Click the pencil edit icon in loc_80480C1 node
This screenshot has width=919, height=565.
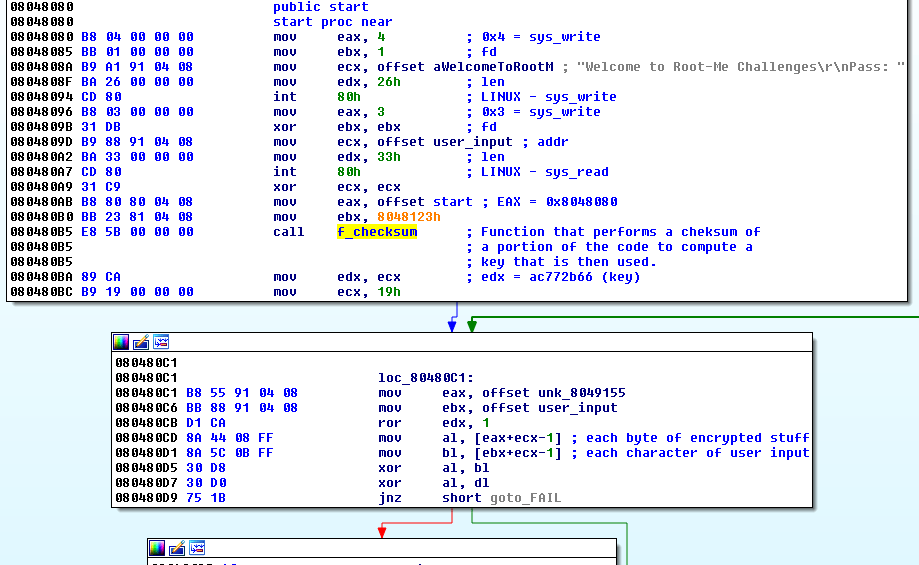[141, 342]
